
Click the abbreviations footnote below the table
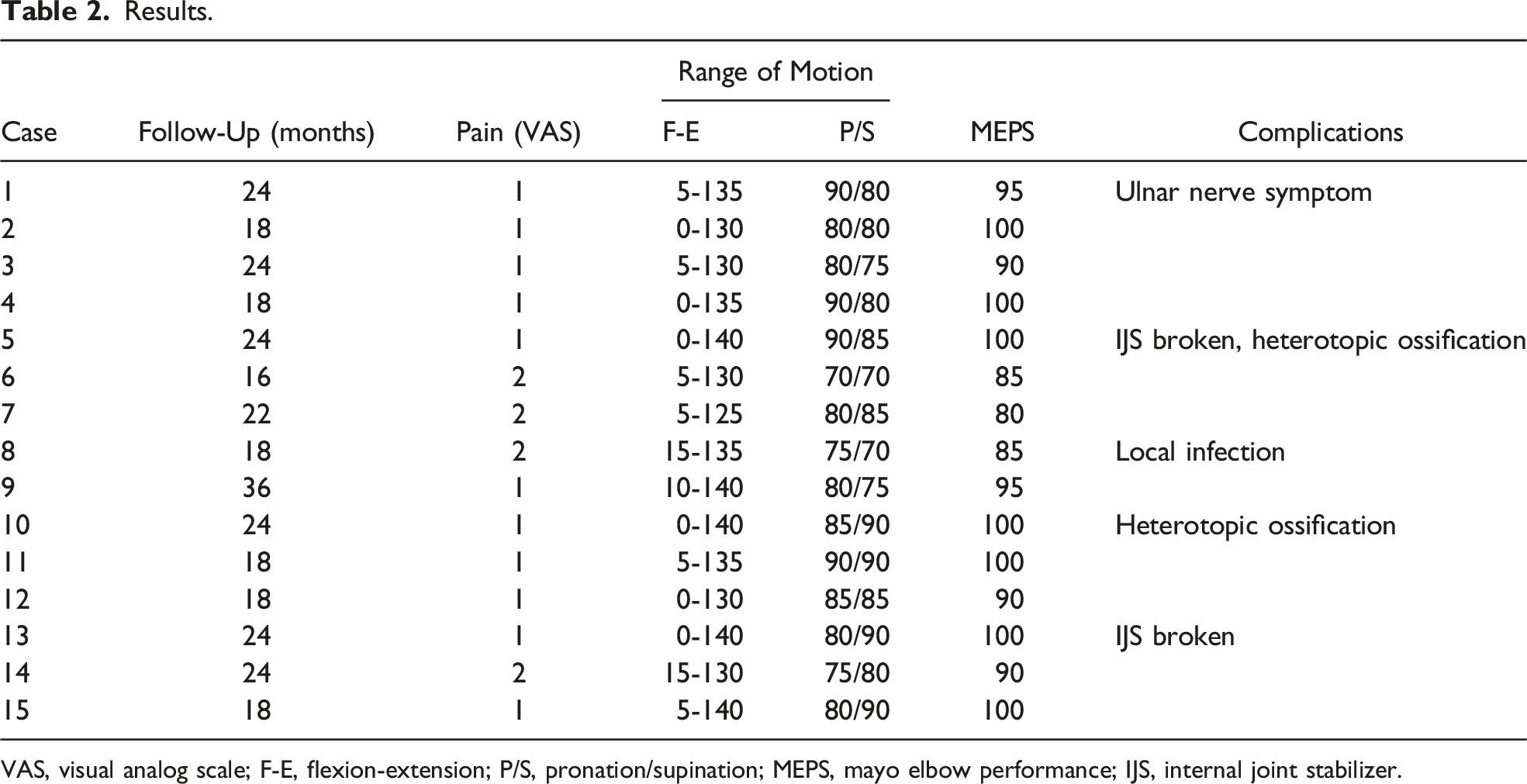(x=702, y=769)
